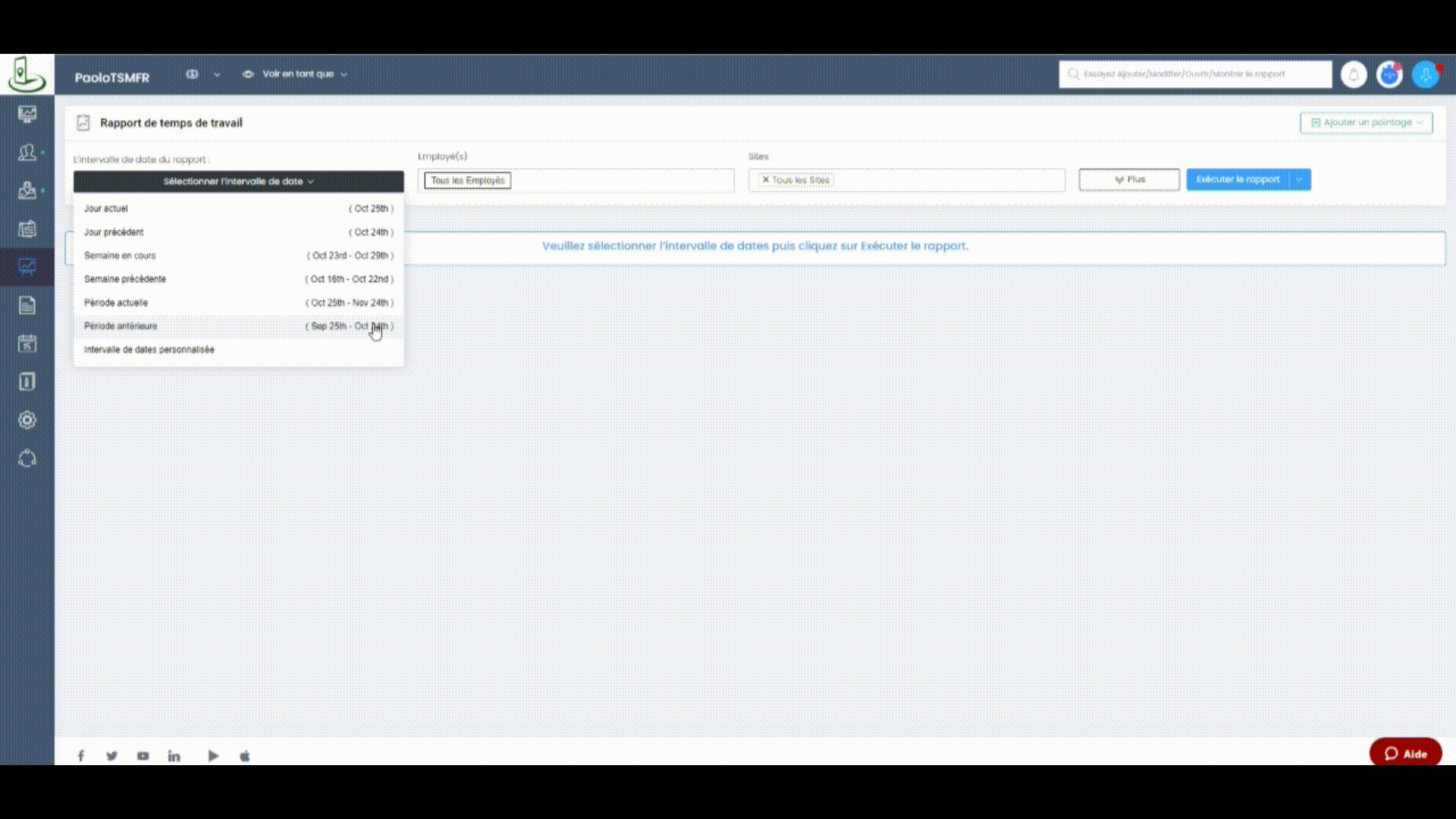Image resolution: width=1456 pixels, height=819 pixels.
Task: Click the gear settings icon in sidebar
Action: coord(27,420)
